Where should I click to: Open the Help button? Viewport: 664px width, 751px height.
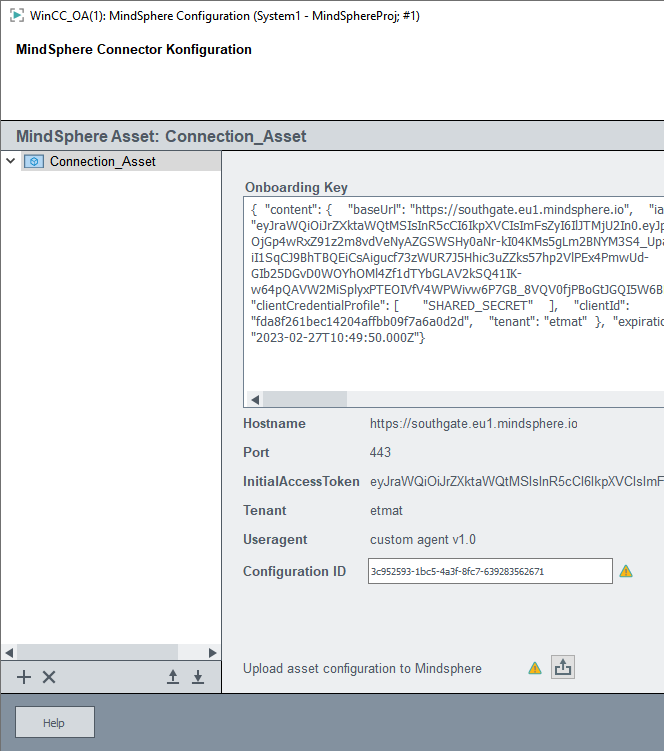(54, 722)
